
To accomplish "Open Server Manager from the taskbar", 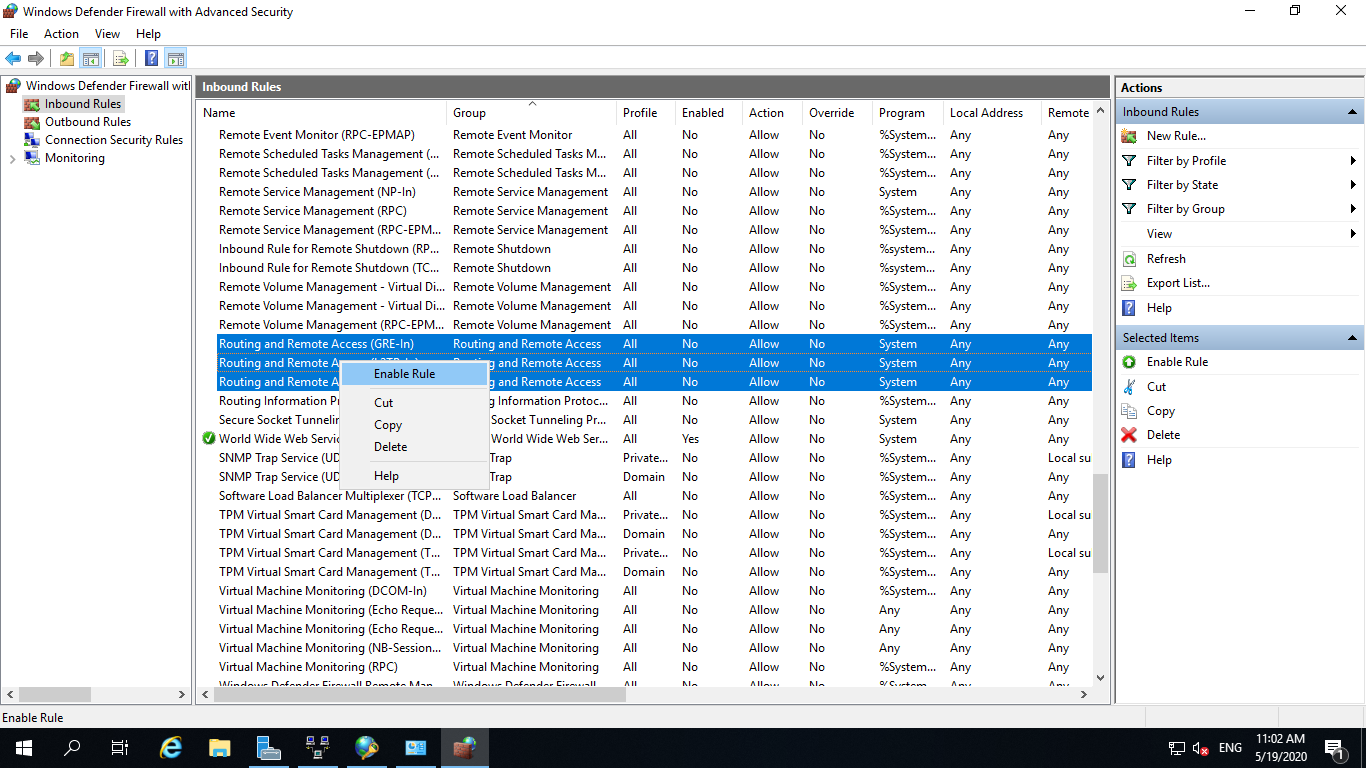I will coord(268,747).
